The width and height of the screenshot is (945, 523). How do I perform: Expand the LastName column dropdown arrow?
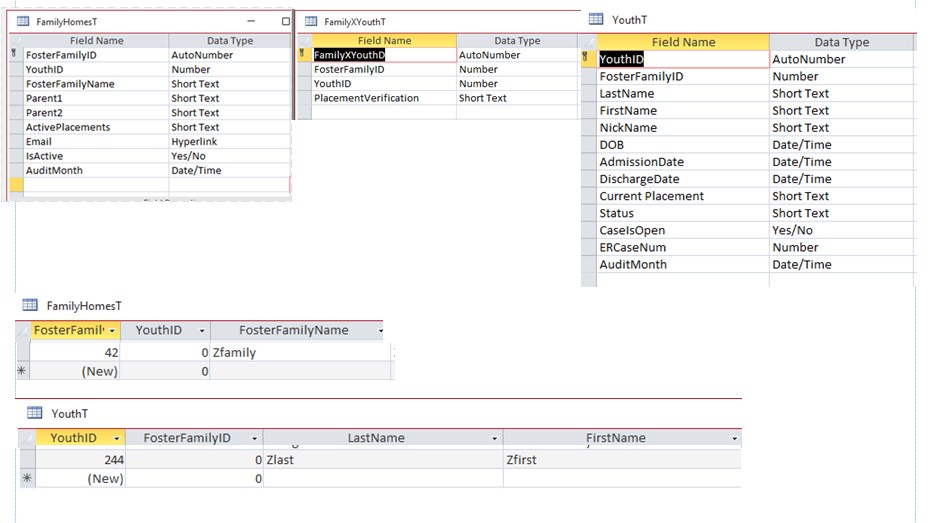tap(494, 439)
